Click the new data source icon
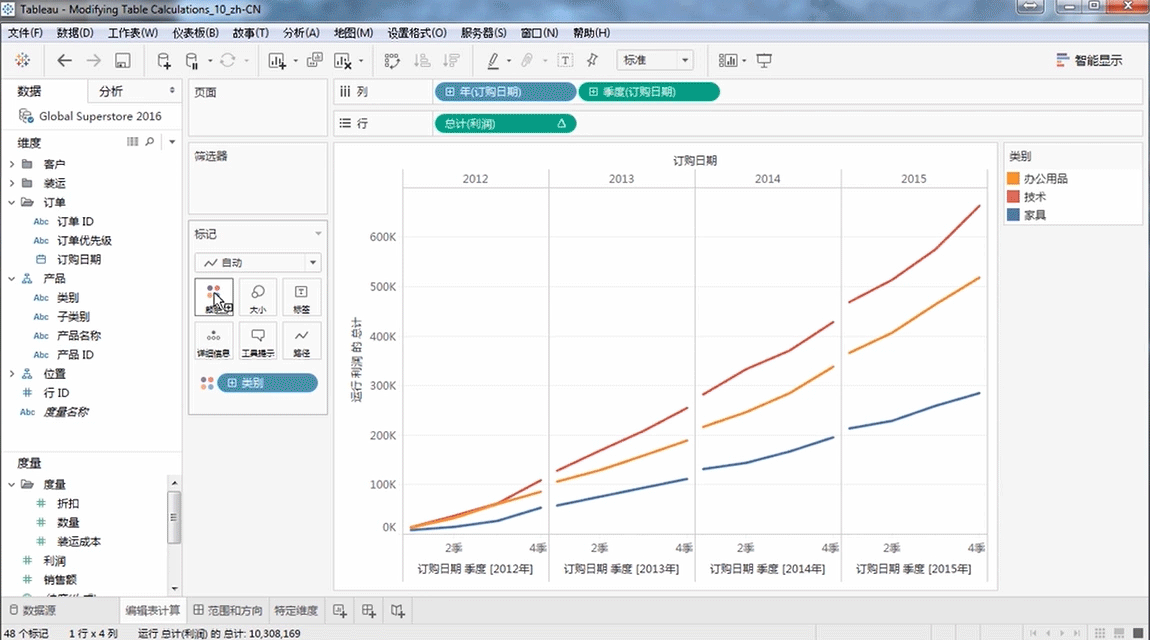Screen dimensions: 1150x640 [x=164, y=61]
